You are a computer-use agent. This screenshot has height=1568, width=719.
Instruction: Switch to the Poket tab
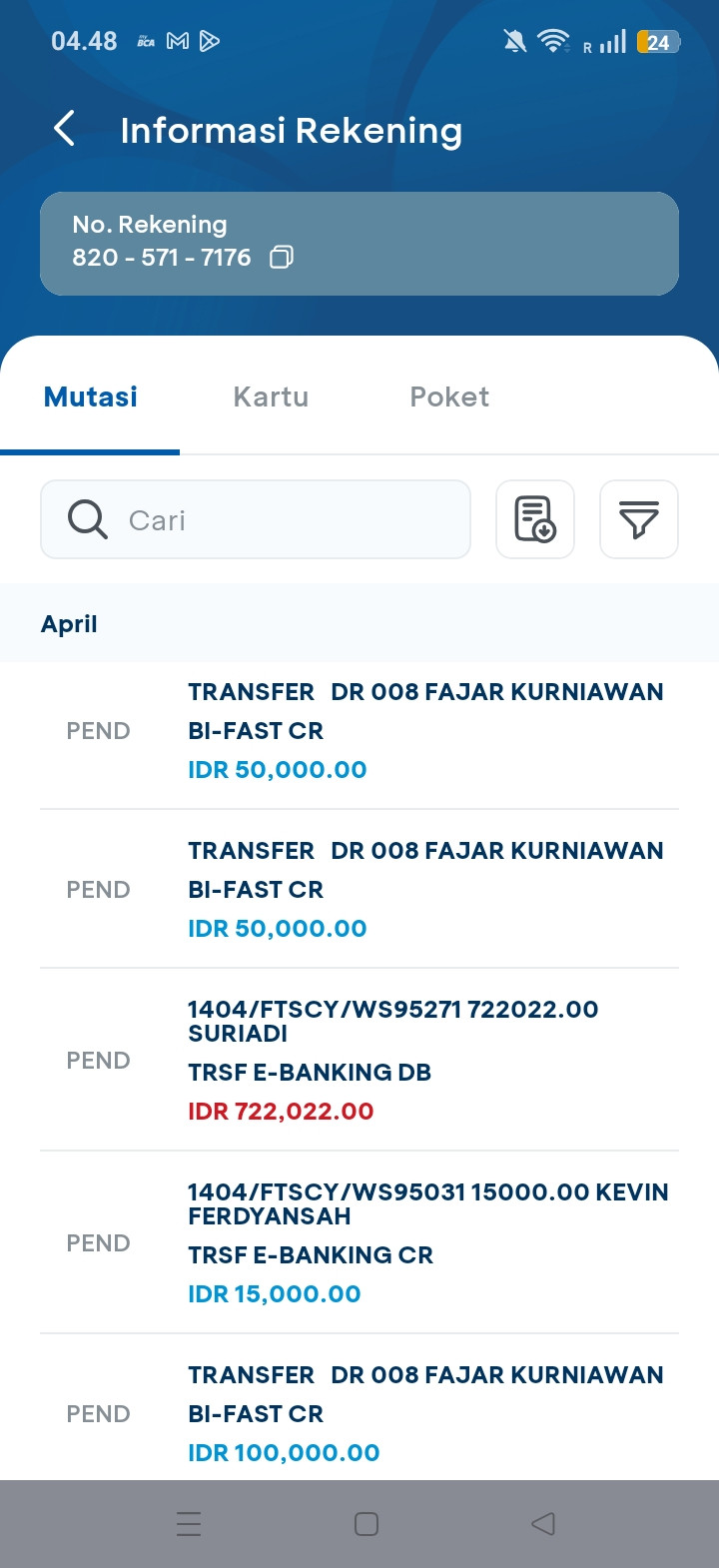449,396
